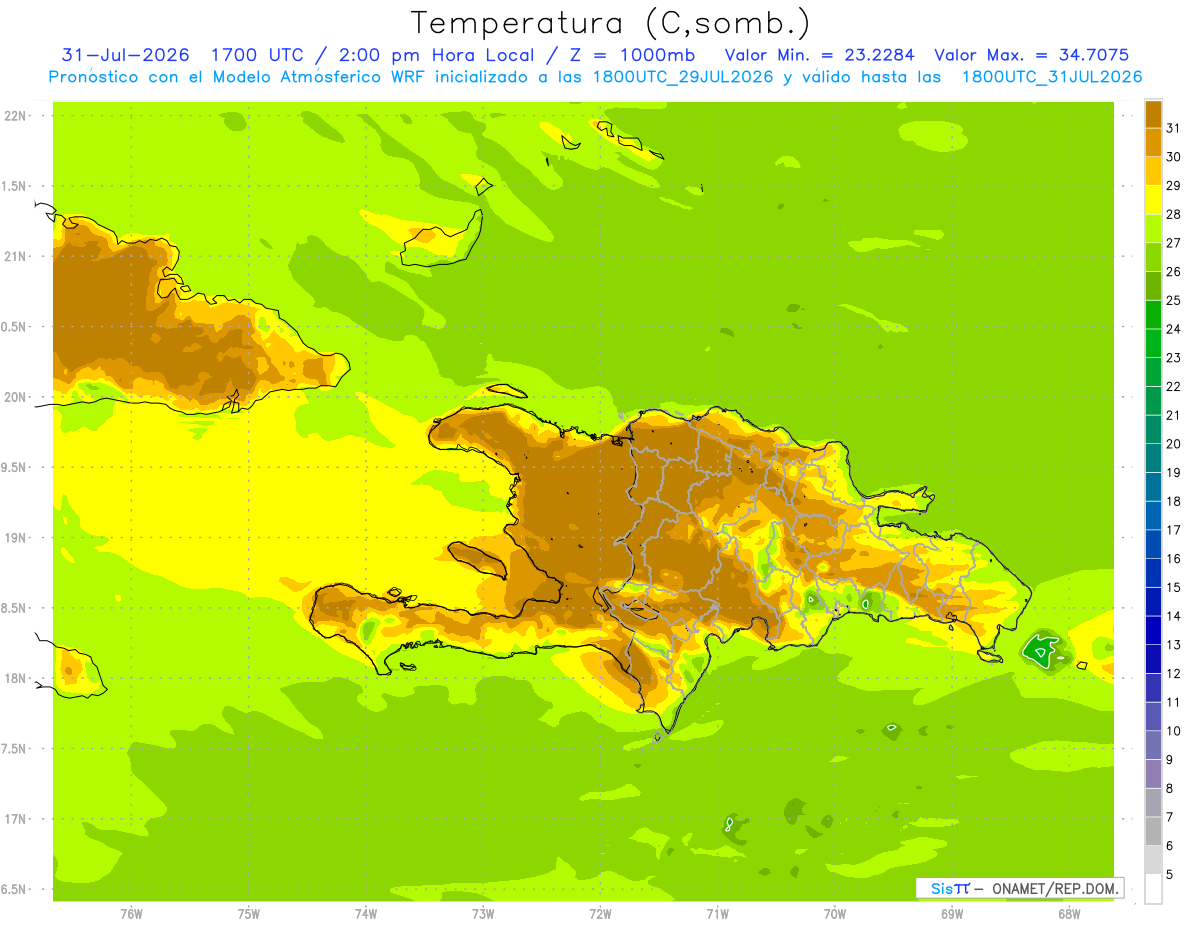
Task: Click 'Valor Min. = 23.2284' readout
Action: [x=820, y=55]
